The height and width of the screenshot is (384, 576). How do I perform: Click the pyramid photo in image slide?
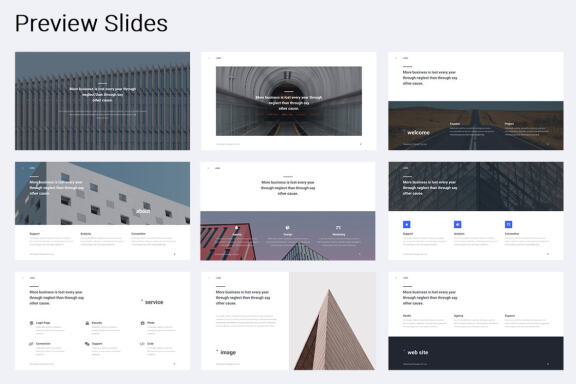point(332,321)
